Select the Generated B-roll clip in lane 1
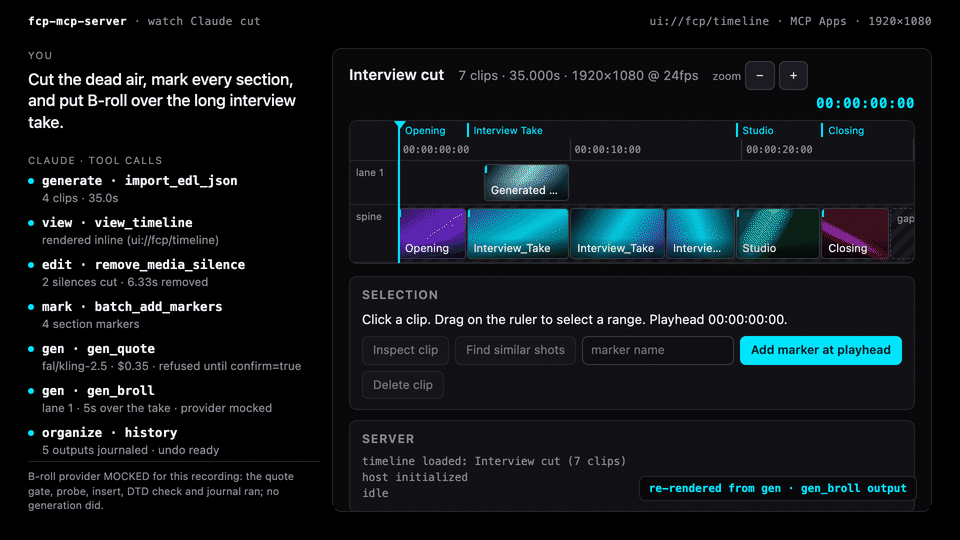This screenshot has width=960, height=540. point(527,182)
